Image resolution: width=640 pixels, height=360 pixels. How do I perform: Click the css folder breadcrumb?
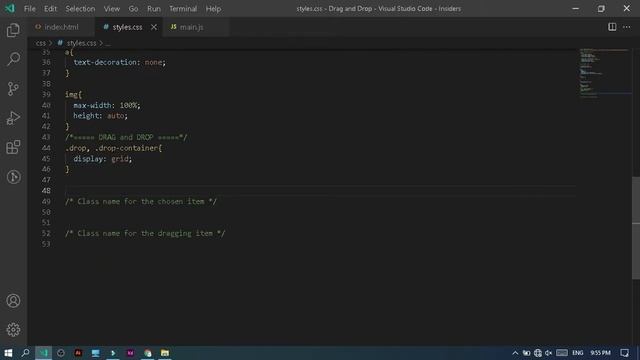[40, 43]
